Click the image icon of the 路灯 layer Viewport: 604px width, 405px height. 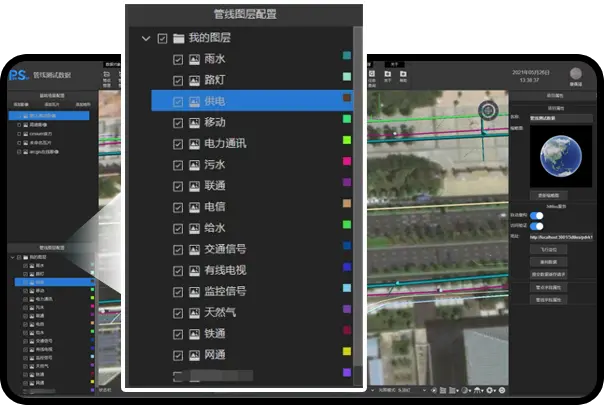coord(194,81)
